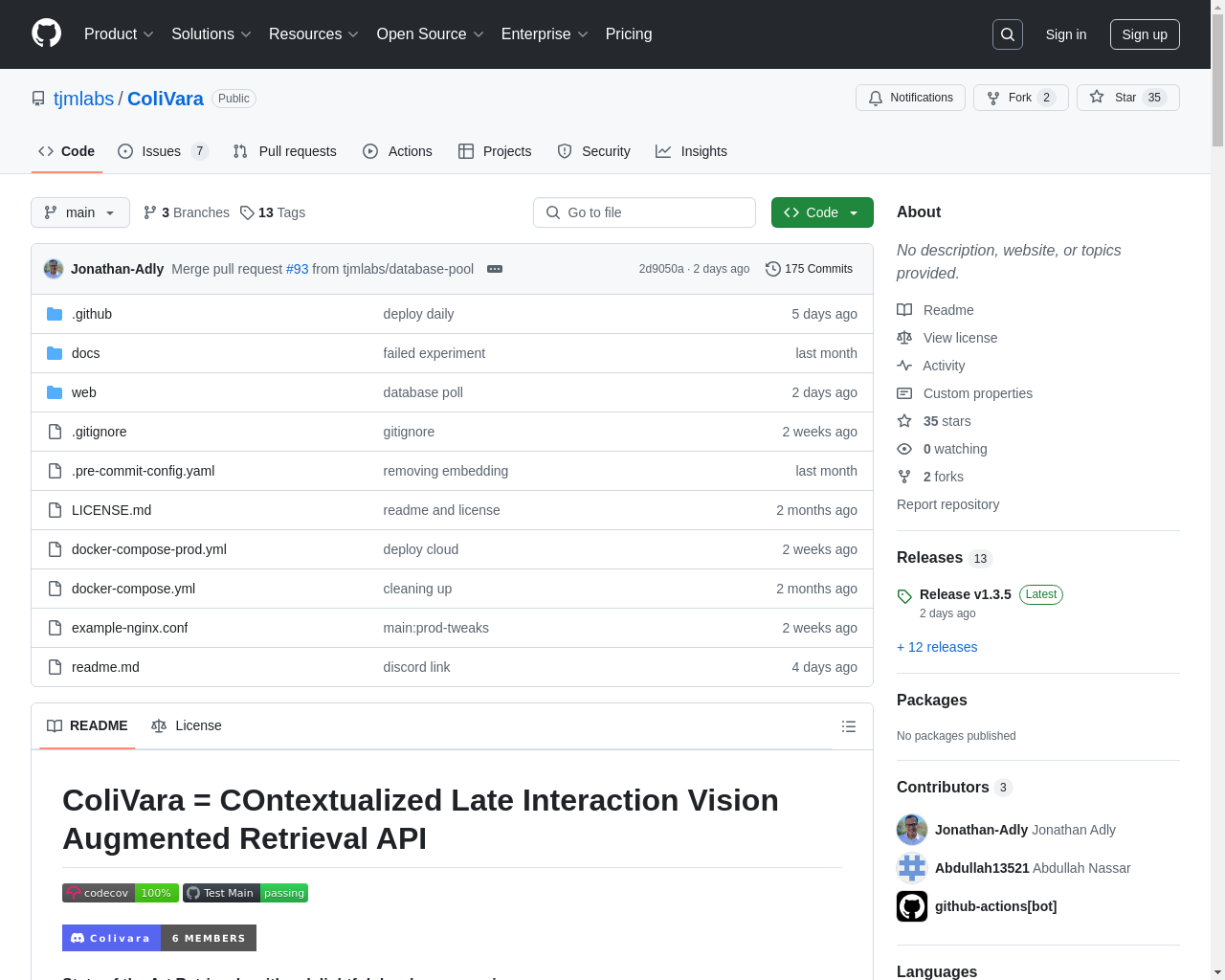Click github-actions[bot] avatar
This screenshot has width=1225, height=980.
(912, 906)
